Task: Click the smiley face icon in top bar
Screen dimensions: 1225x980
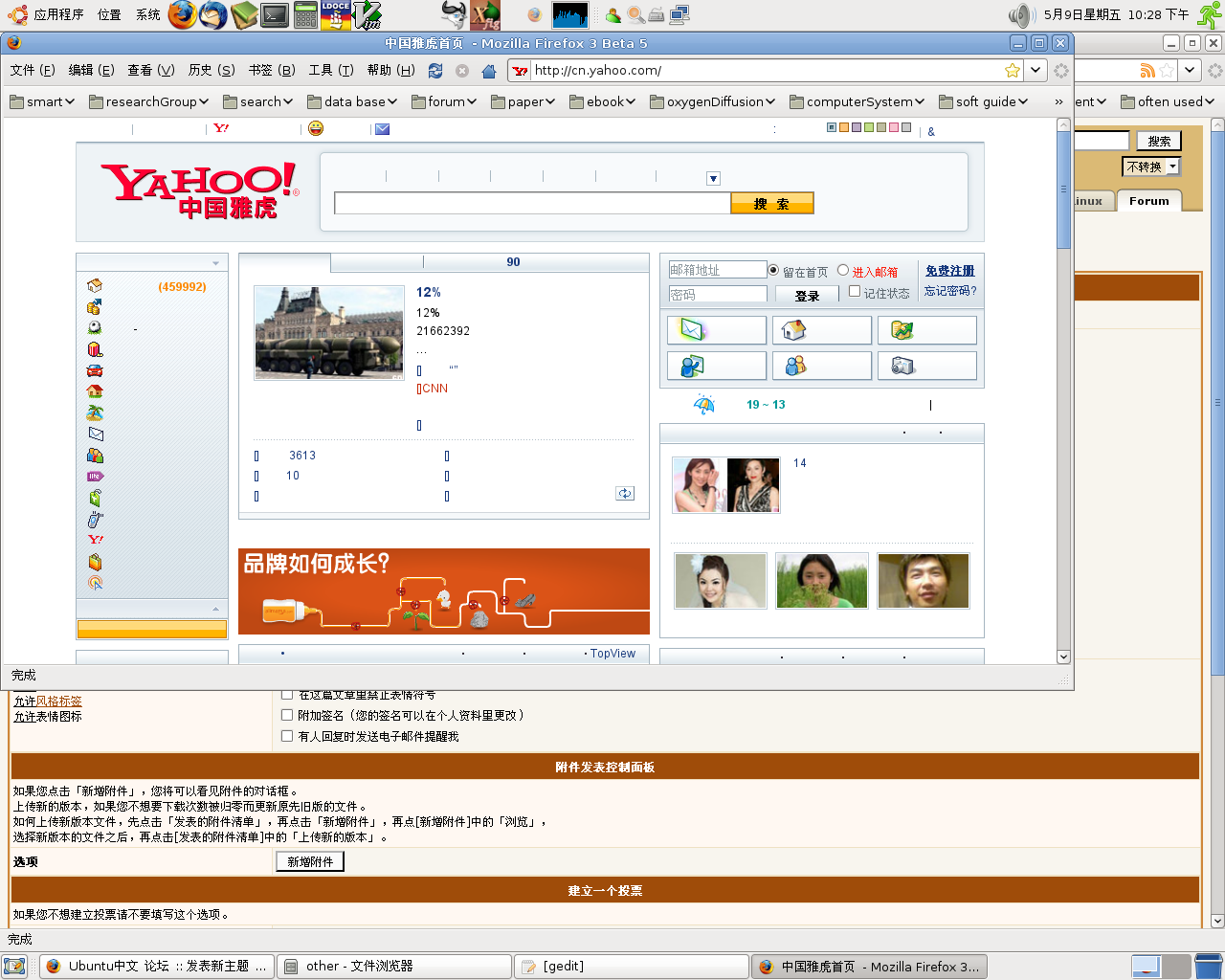Action: (x=316, y=128)
